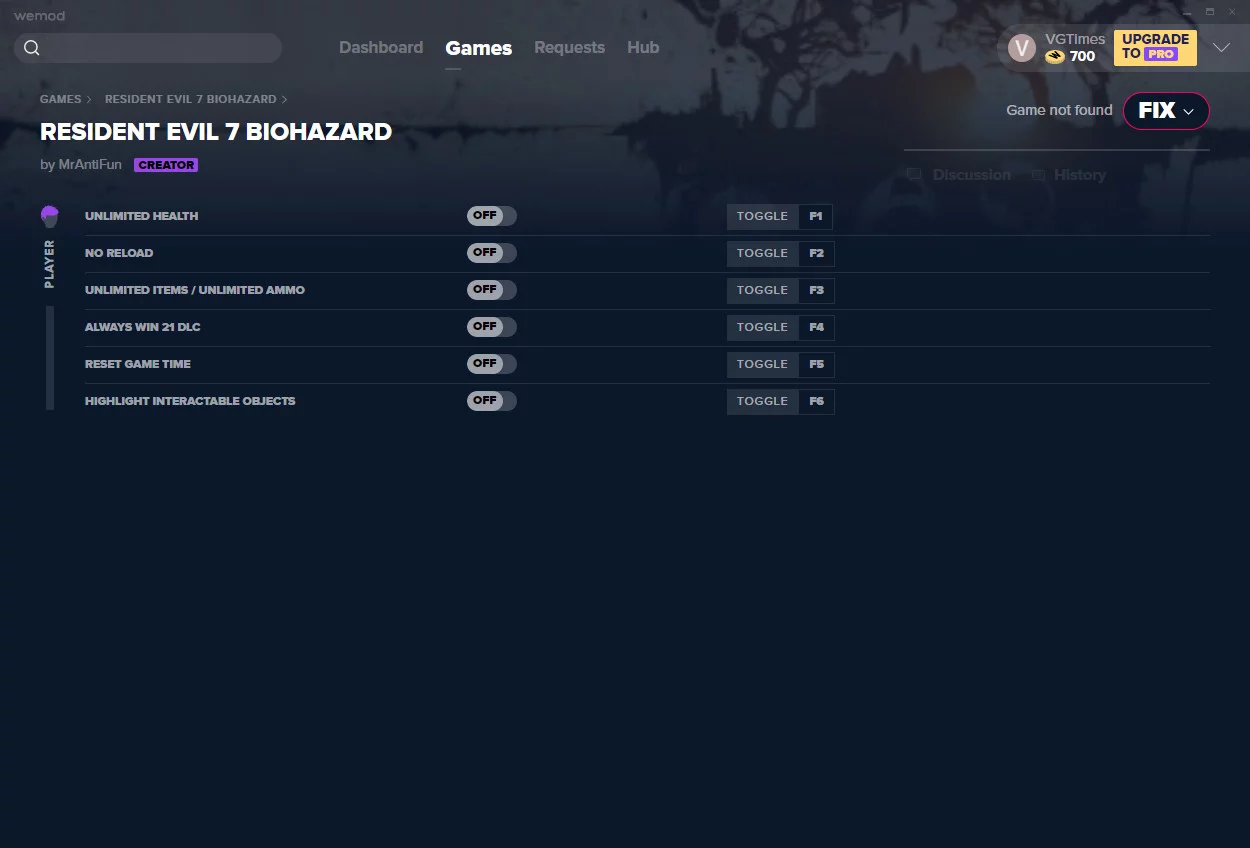The width and height of the screenshot is (1250, 848).
Task: Click TOGGLE button for Always Win 21
Action: pyautogui.click(x=763, y=327)
